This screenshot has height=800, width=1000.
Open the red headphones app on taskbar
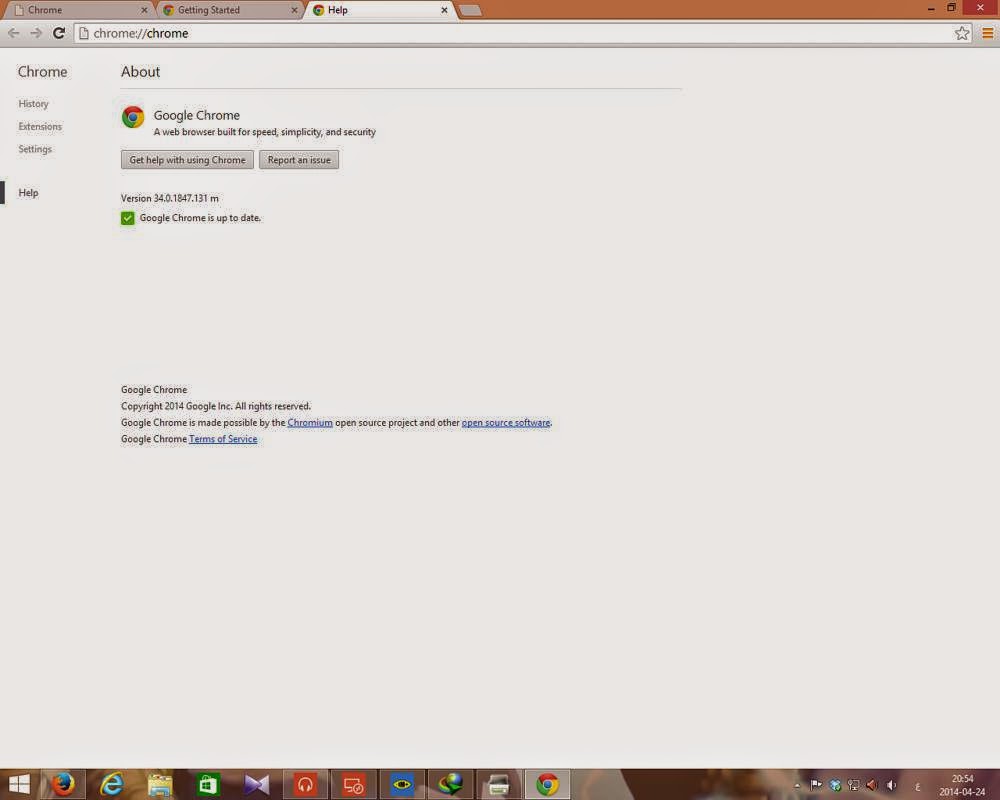pos(305,784)
